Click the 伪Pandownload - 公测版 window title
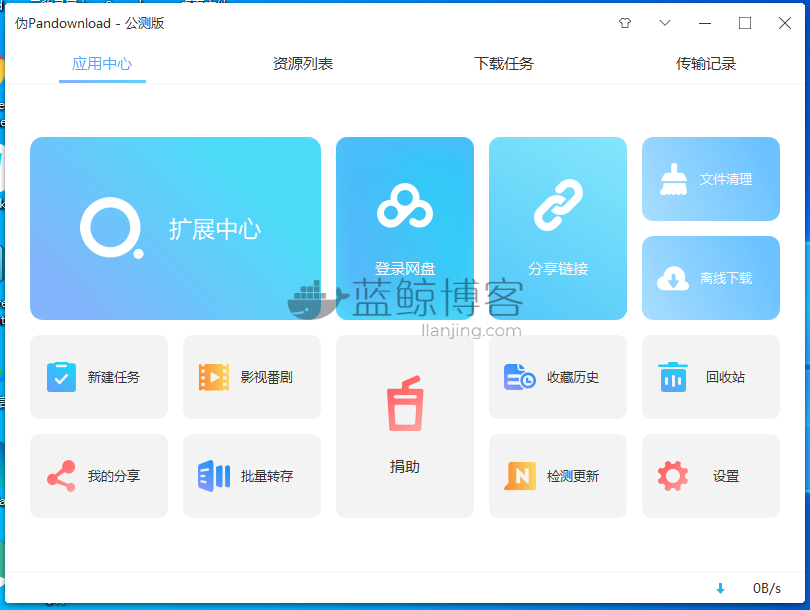Viewport: 810px width, 610px height. 89,23
